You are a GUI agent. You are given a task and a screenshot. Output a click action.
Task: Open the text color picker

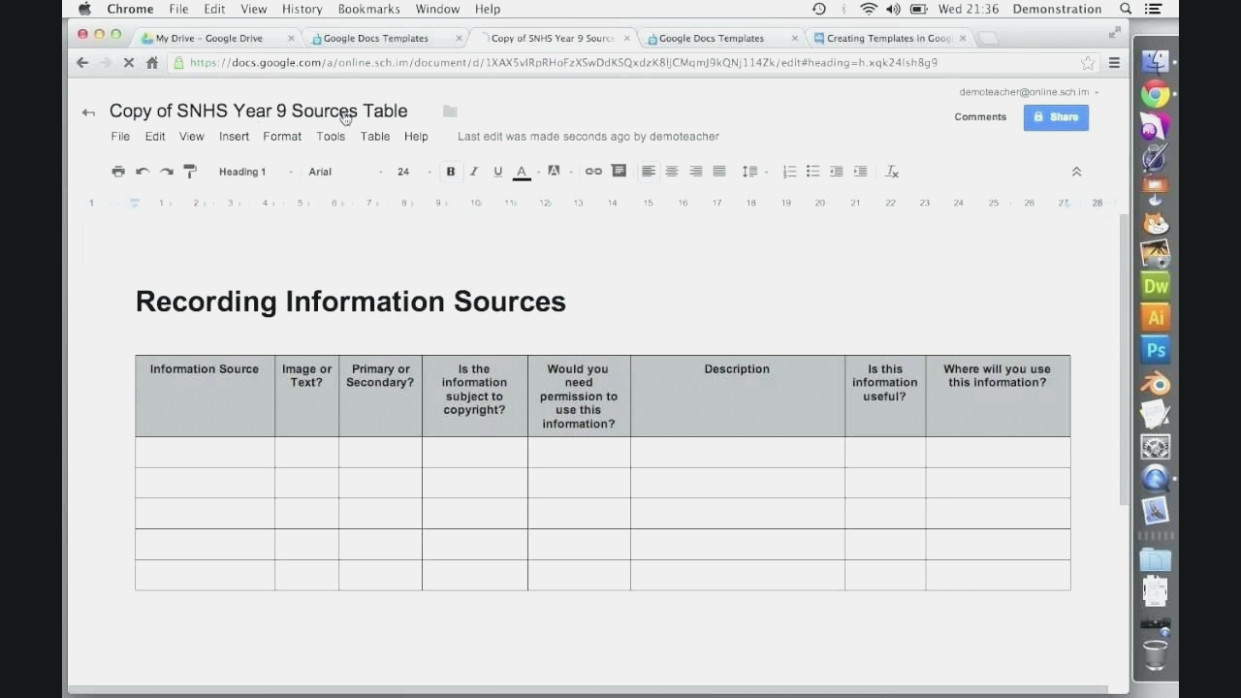coord(521,171)
